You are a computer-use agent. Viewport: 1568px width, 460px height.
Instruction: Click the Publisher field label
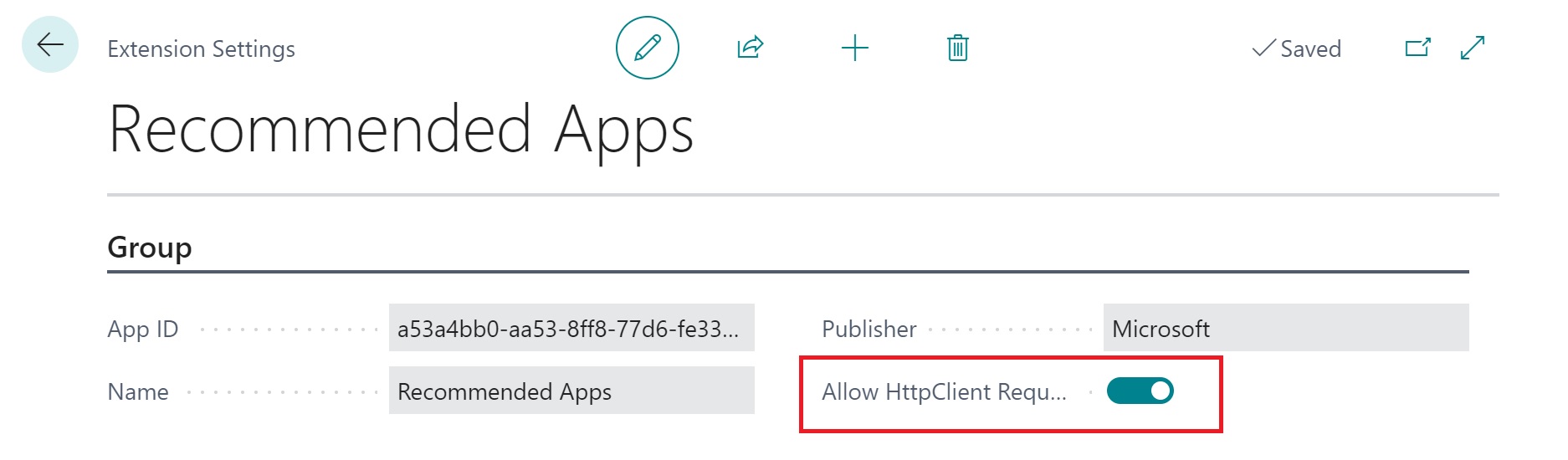tap(869, 329)
